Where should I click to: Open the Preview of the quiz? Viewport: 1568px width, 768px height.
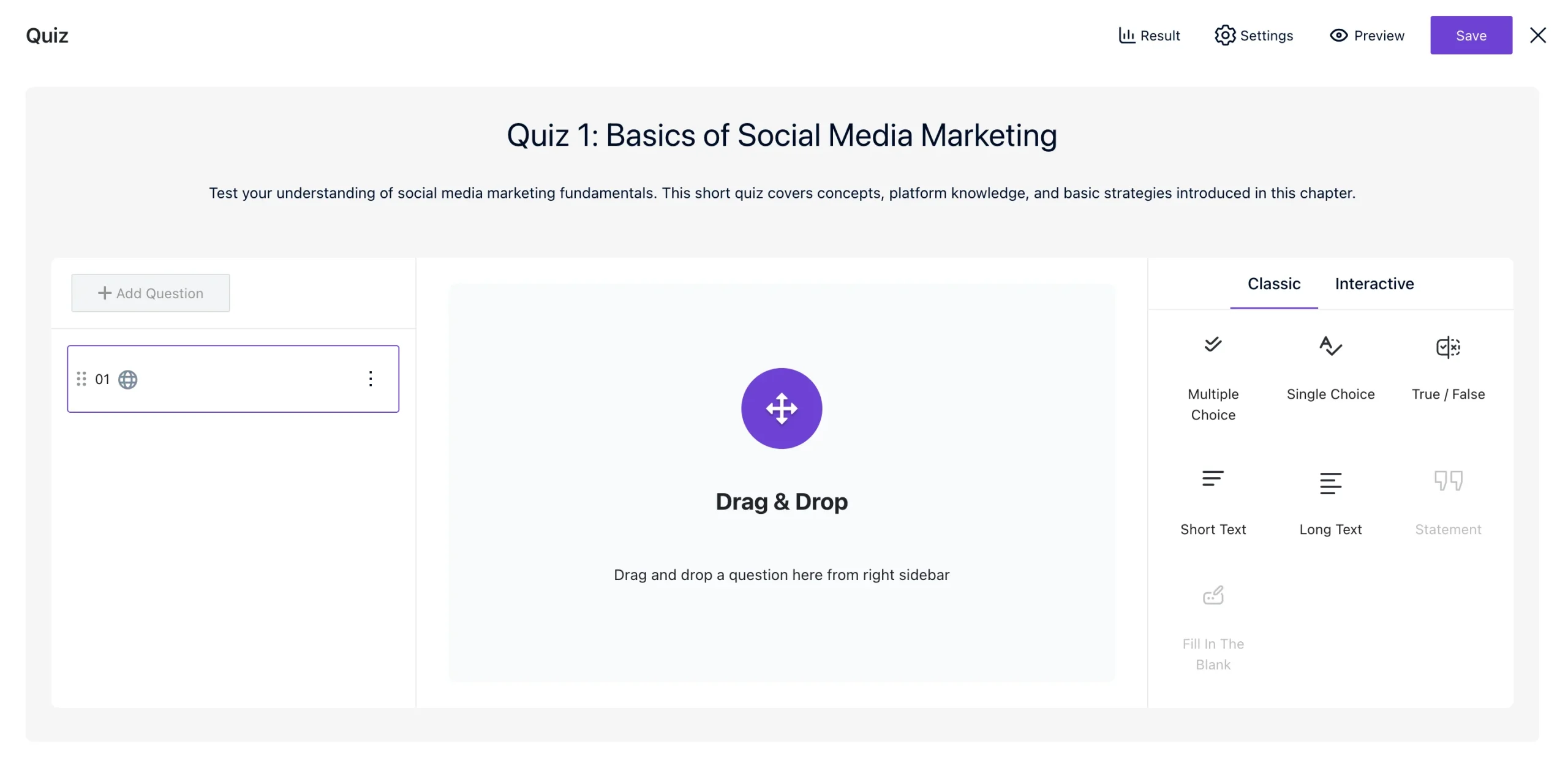tap(1367, 35)
